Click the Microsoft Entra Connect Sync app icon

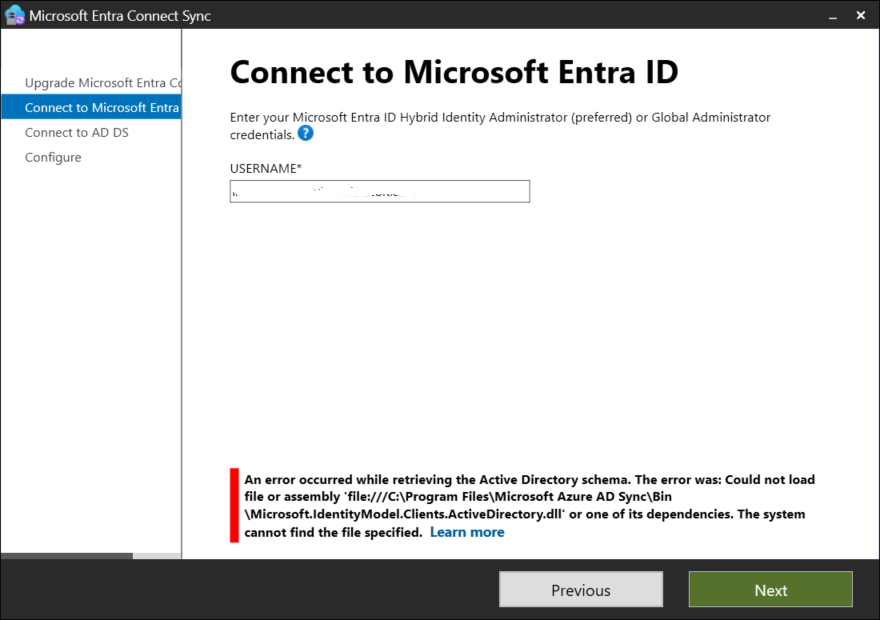[15, 15]
